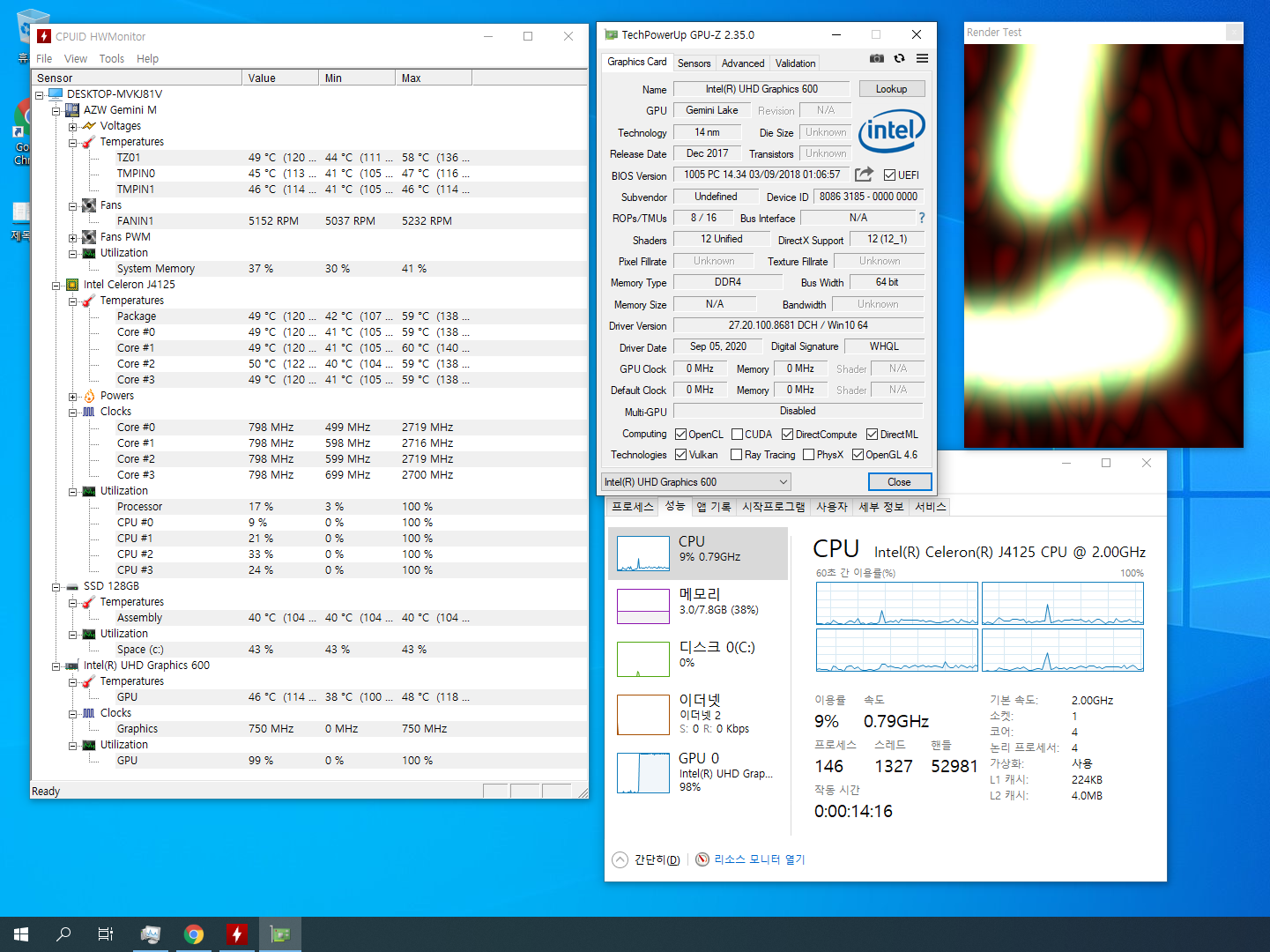
Task: Click Device ID field in GPU-Z
Action: (x=868, y=197)
